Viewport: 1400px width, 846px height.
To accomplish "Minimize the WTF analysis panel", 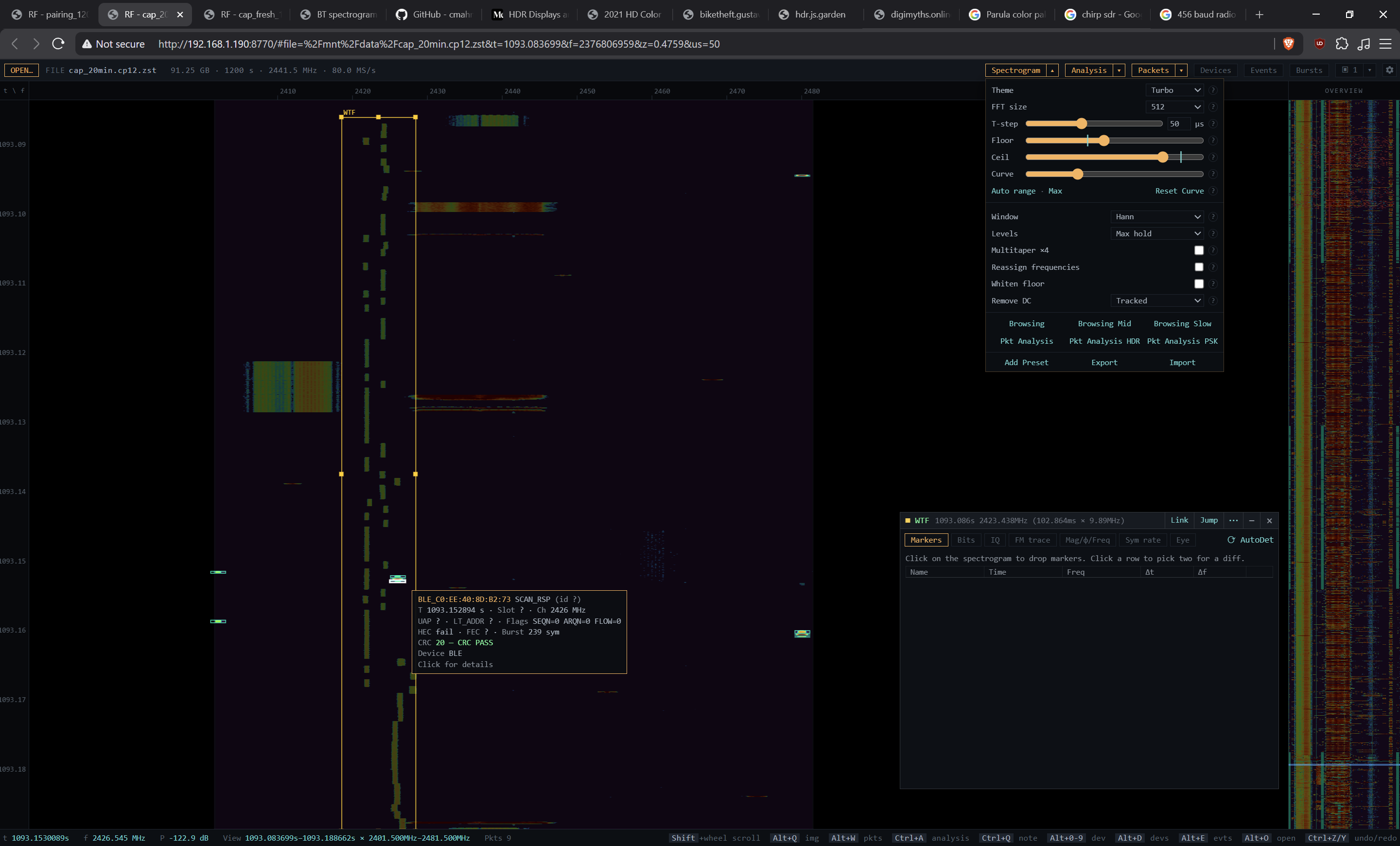I will click(1251, 520).
